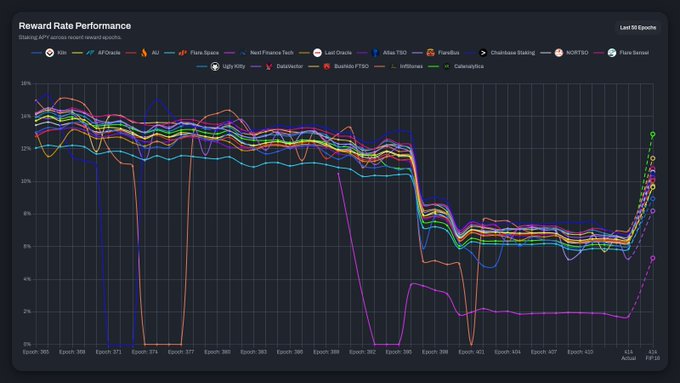The image size is (680, 383).
Task: Select the InfStones legend icon
Action: click(x=393, y=66)
